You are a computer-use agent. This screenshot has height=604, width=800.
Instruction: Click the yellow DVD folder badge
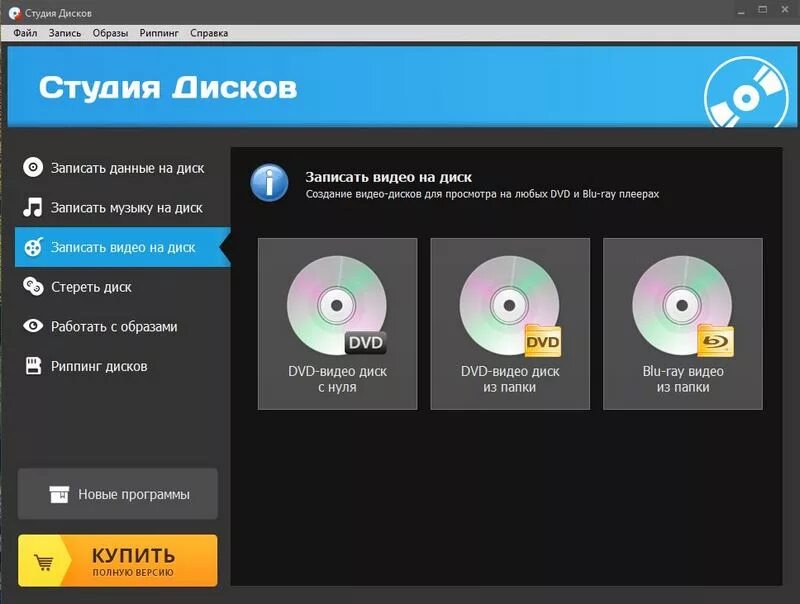[543, 341]
